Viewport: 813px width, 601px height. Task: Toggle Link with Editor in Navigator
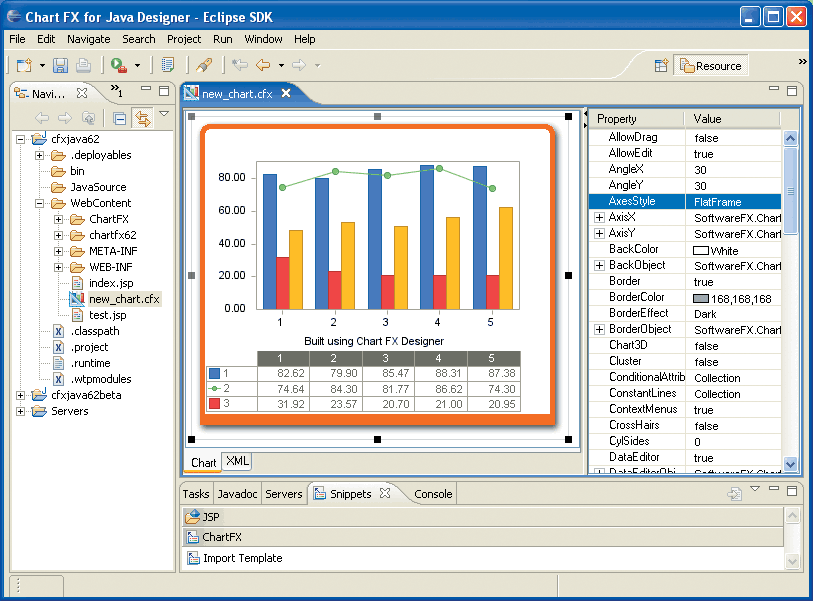click(x=142, y=118)
